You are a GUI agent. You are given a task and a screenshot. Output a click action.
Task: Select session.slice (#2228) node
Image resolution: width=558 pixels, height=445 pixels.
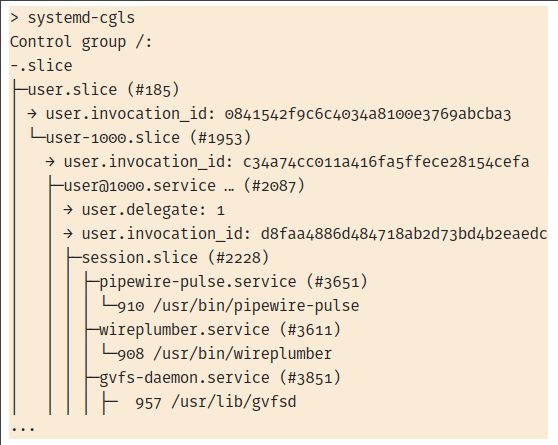pos(175,258)
